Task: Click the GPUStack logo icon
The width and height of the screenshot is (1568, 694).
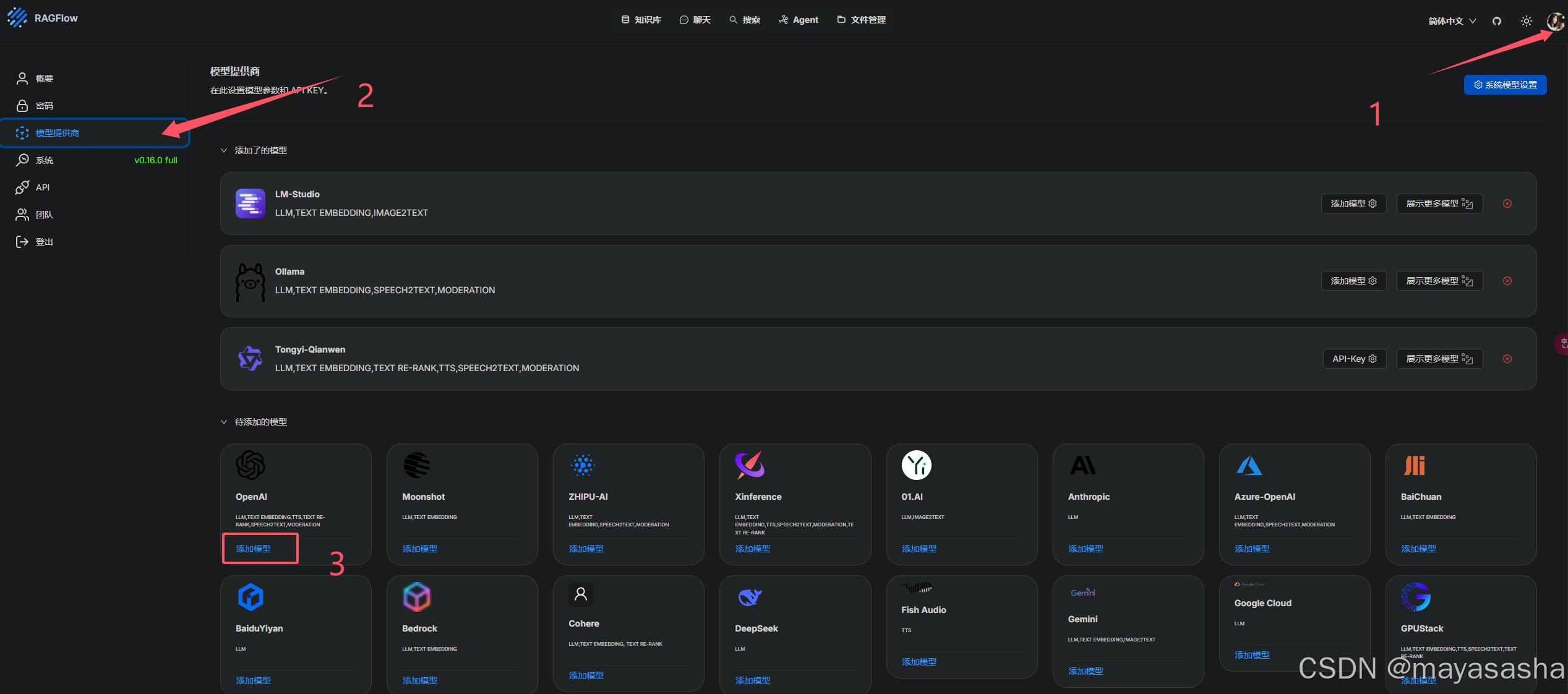Action: click(x=1416, y=597)
